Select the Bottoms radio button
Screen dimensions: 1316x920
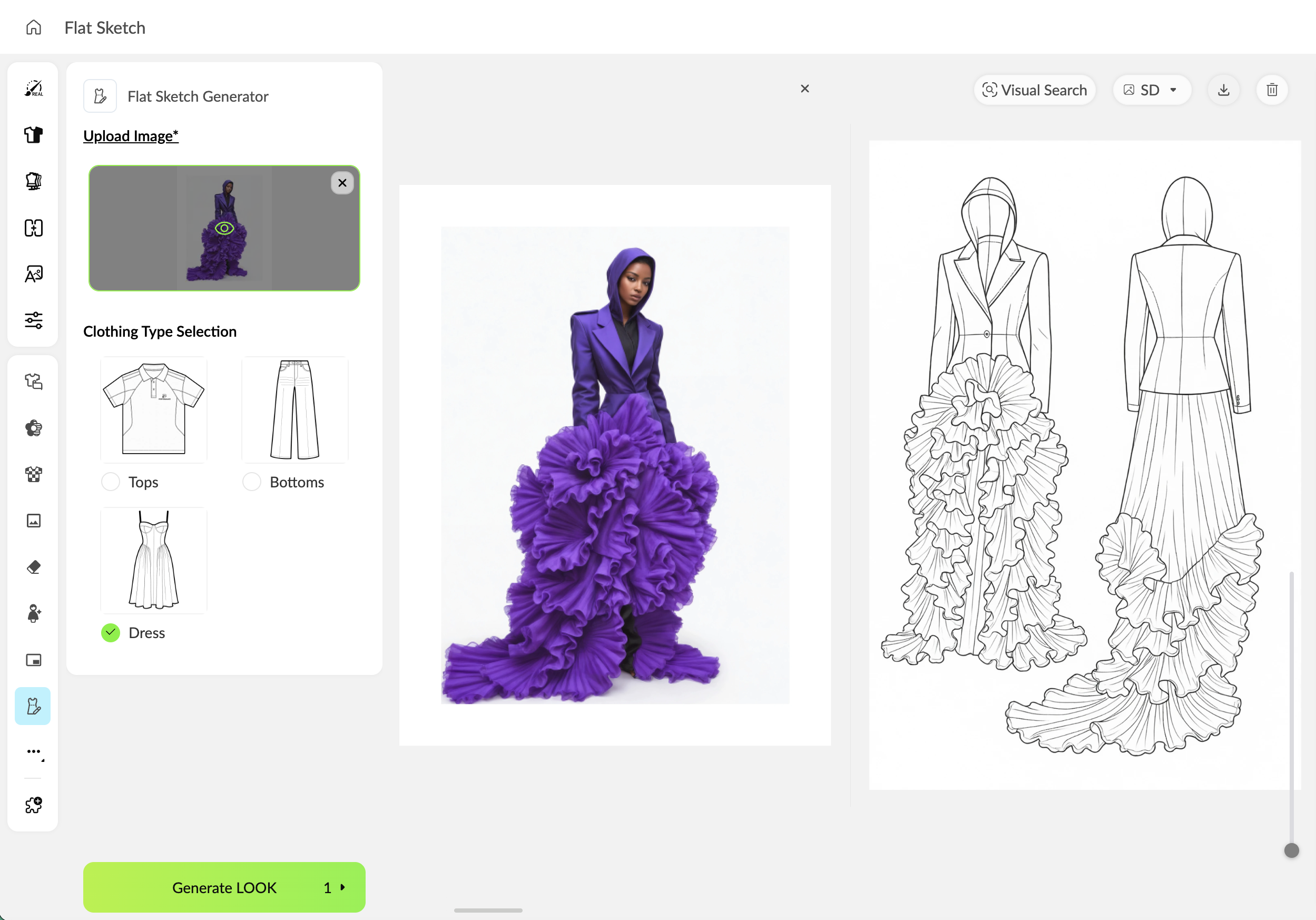(252, 482)
